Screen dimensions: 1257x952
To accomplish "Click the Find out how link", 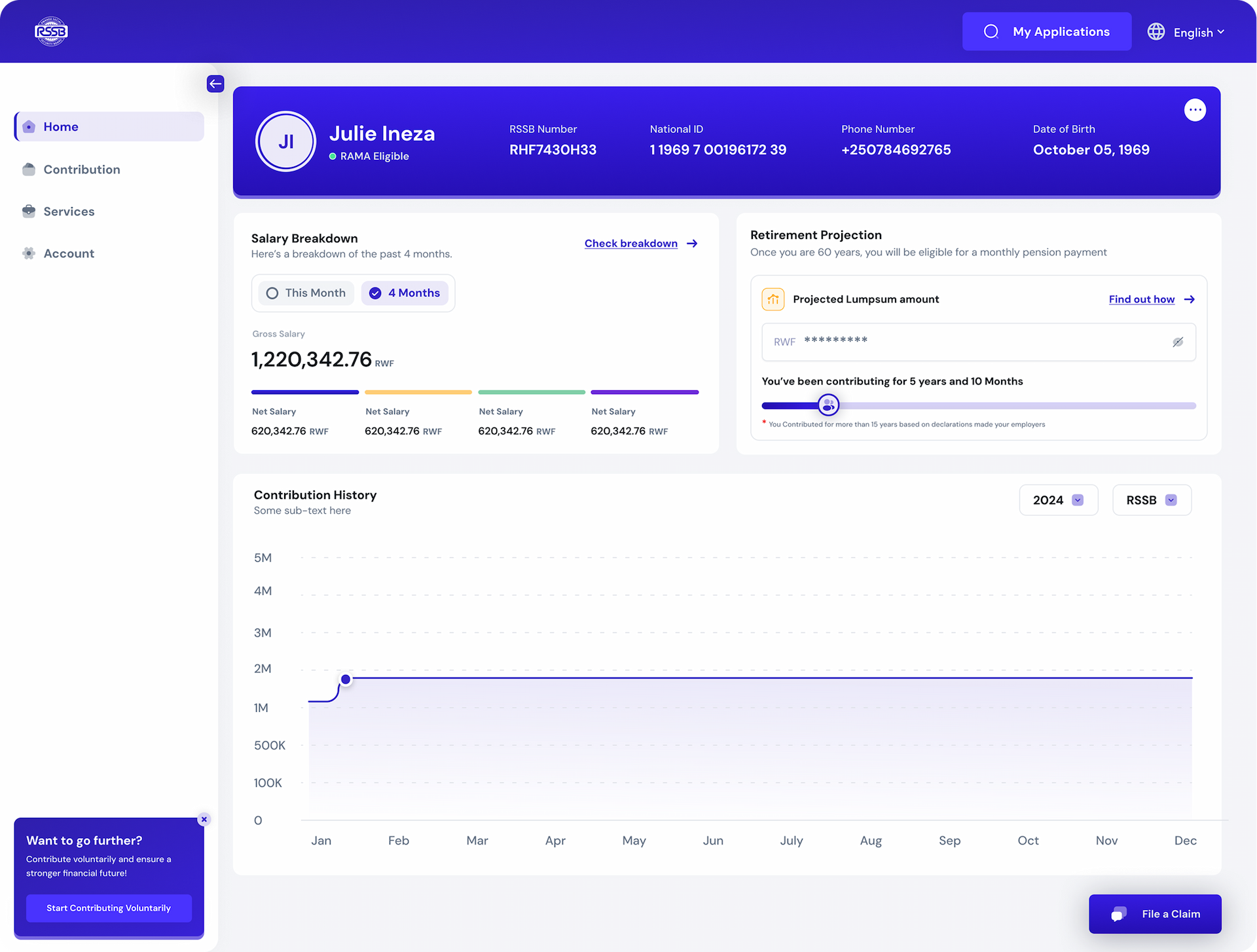I will pyautogui.click(x=1141, y=299).
